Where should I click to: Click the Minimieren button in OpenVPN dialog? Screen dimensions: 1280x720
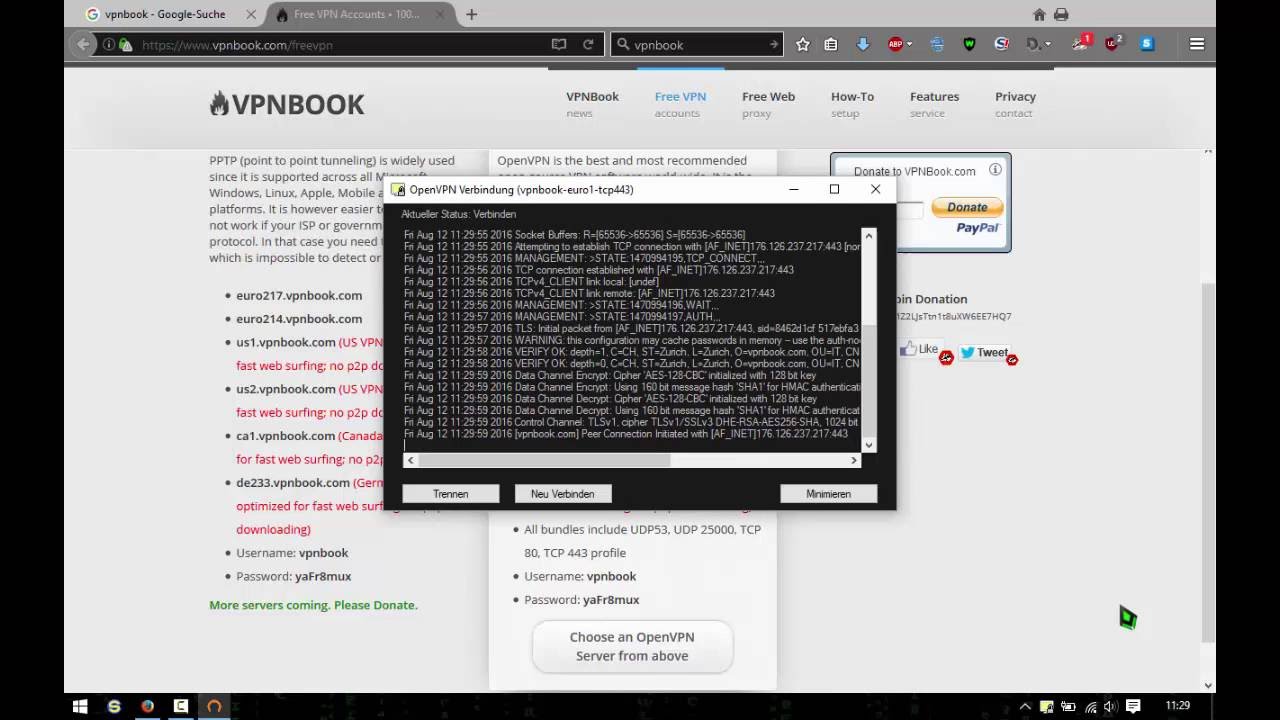click(828, 494)
